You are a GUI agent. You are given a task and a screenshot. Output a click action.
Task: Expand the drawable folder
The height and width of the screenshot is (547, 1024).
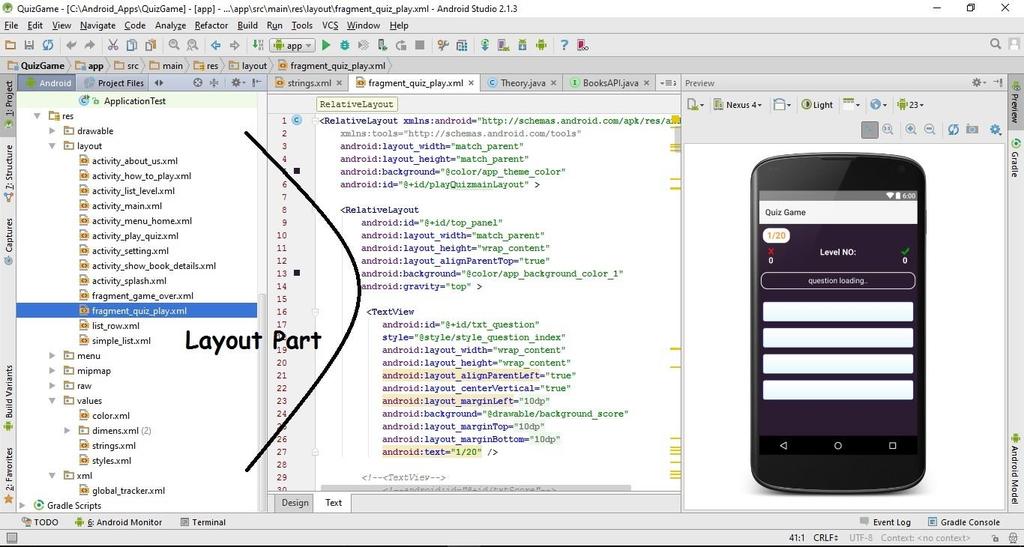coord(53,131)
